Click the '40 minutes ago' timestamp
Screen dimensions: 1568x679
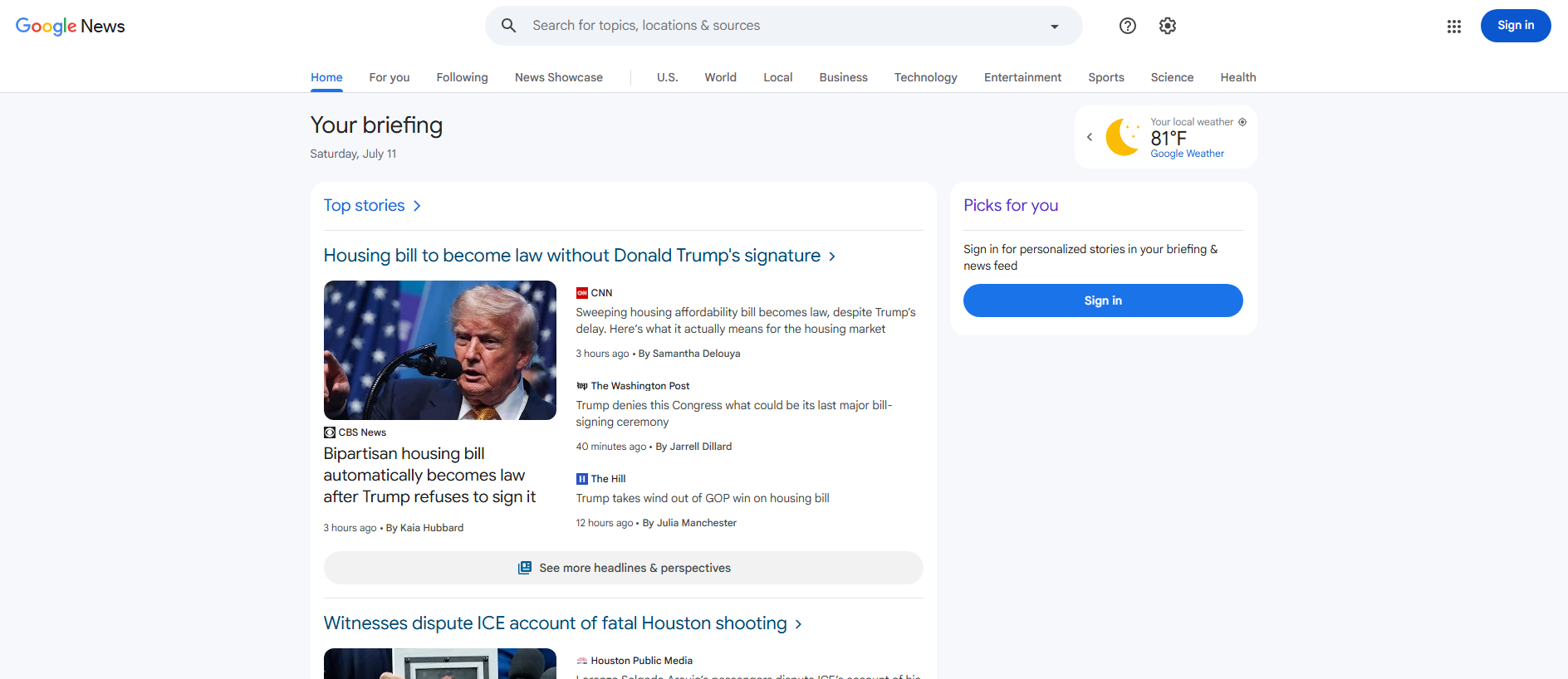click(x=611, y=447)
